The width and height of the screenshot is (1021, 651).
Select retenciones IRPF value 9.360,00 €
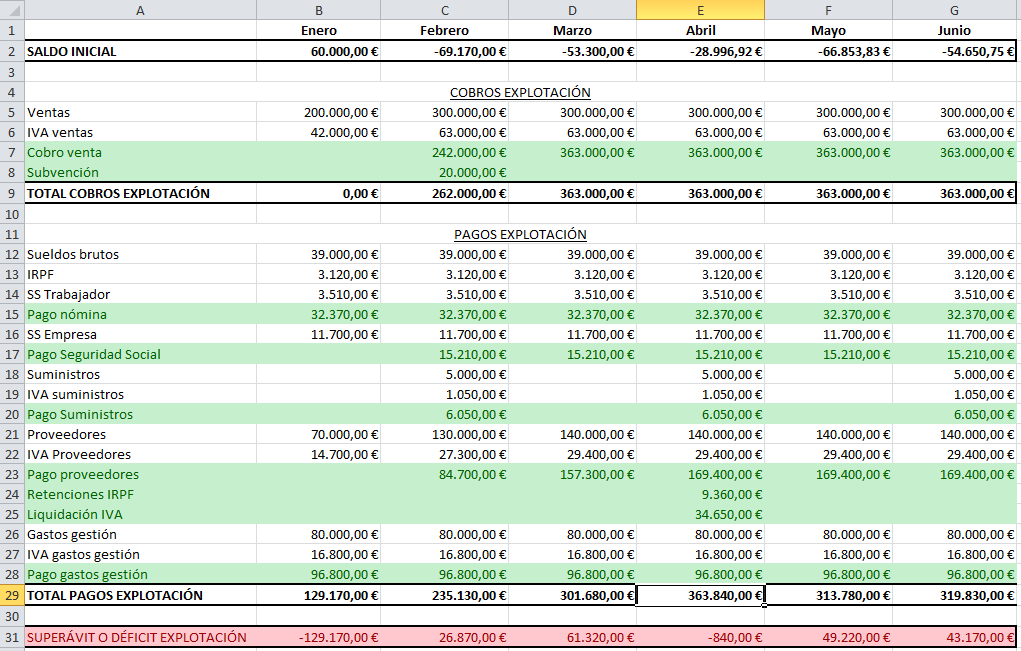click(701, 495)
